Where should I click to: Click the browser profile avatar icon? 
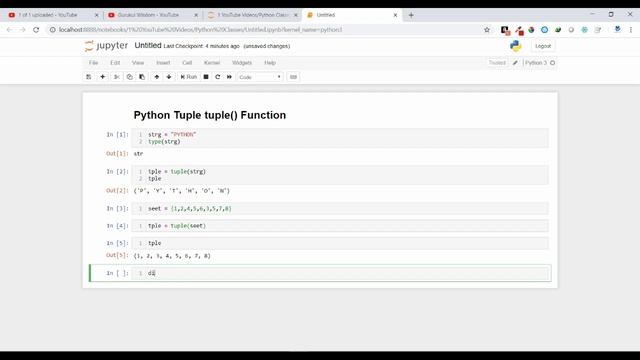tap(617, 29)
